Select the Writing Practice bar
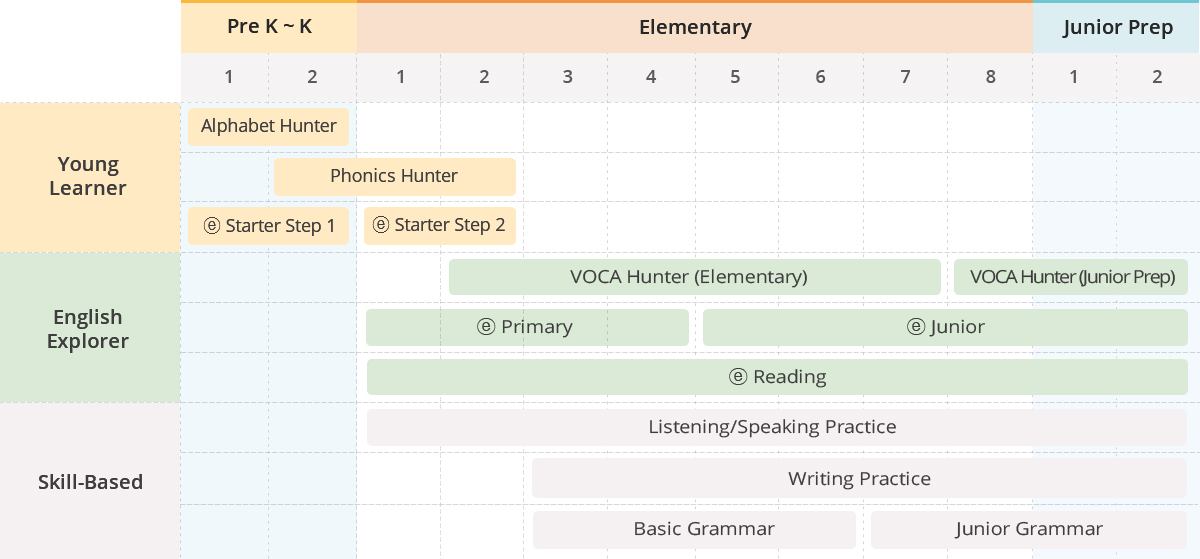Image resolution: width=1200 pixels, height=559 pixels. (860, 479)
